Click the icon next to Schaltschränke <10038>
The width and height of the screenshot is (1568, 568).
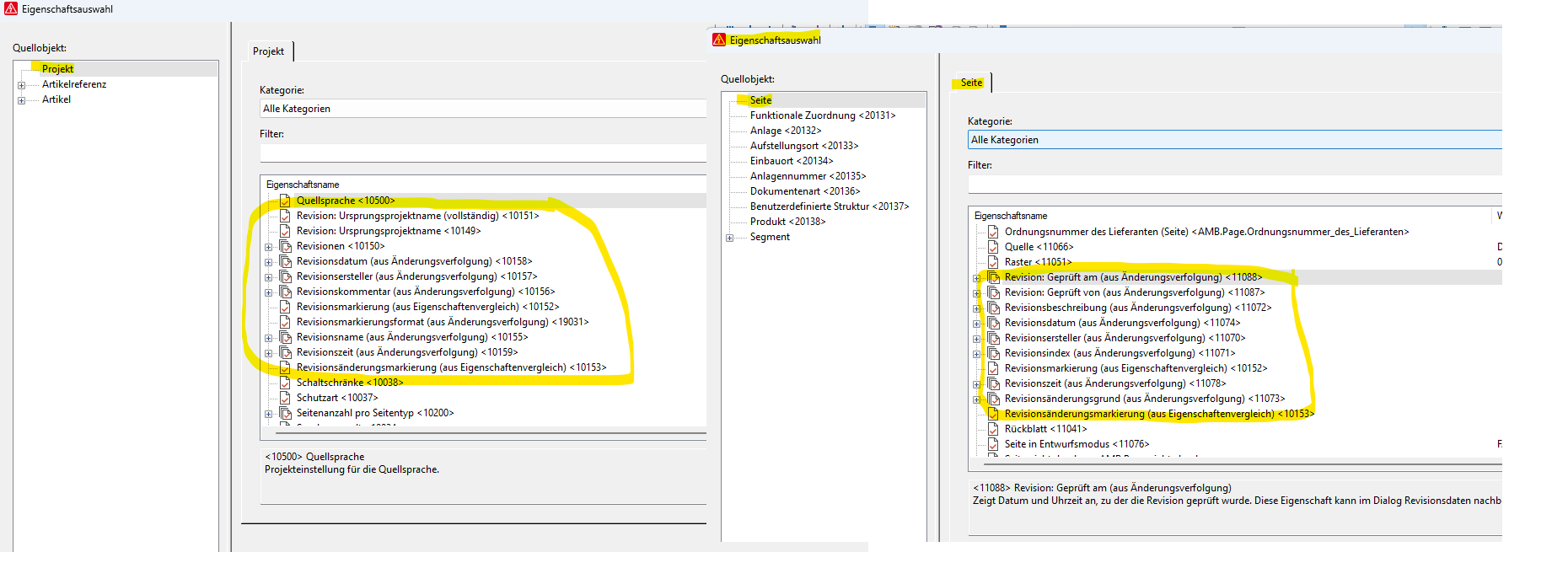point(285,383)
